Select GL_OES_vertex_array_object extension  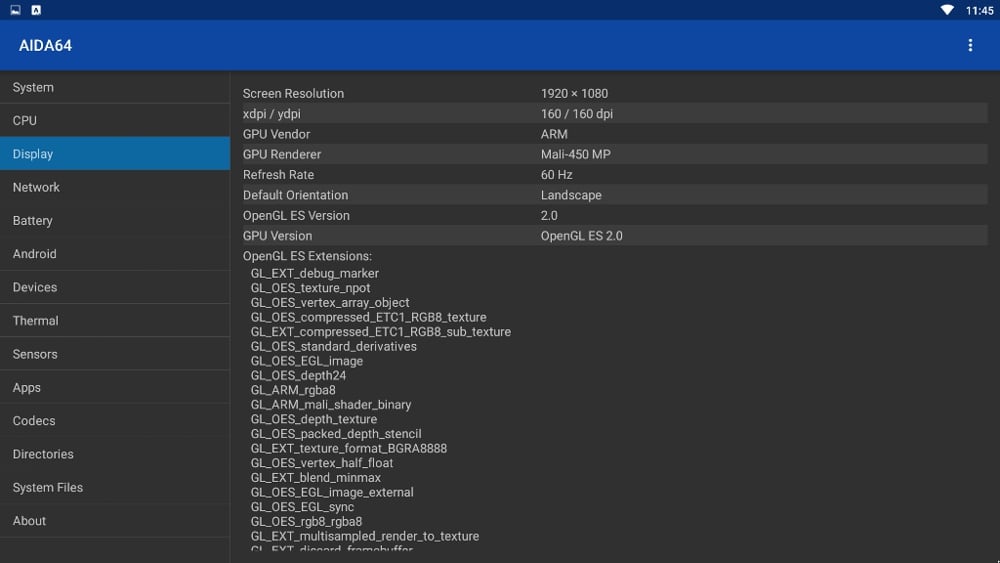330,303
